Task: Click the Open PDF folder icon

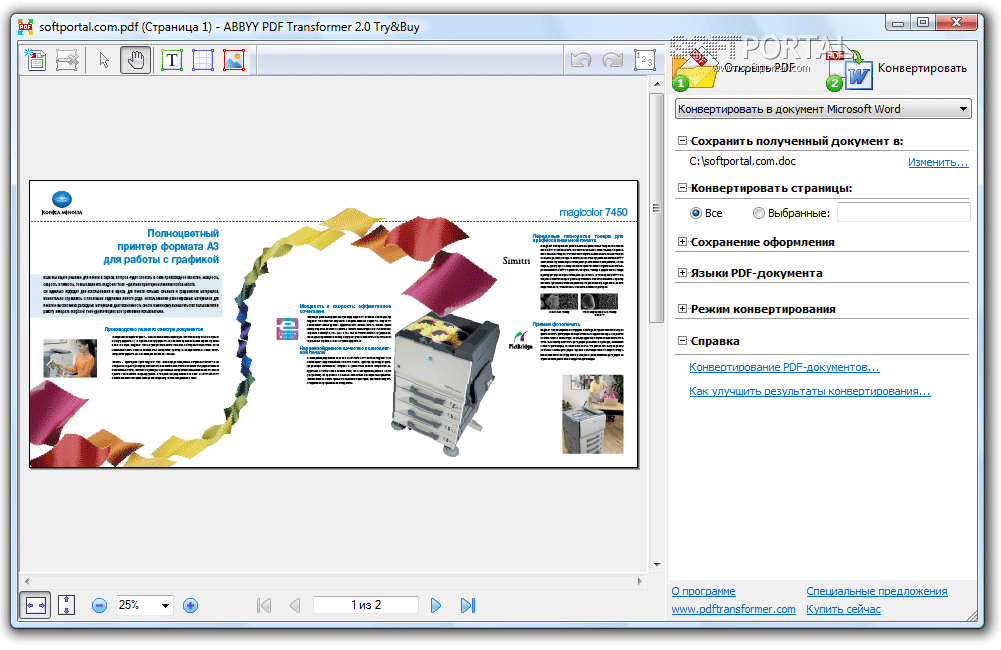Action: 695,69
